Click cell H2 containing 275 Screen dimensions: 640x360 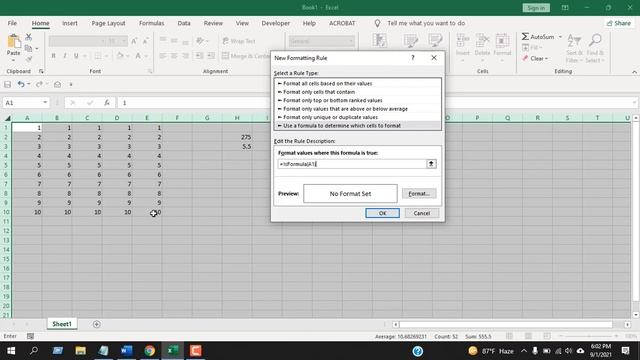237,137
